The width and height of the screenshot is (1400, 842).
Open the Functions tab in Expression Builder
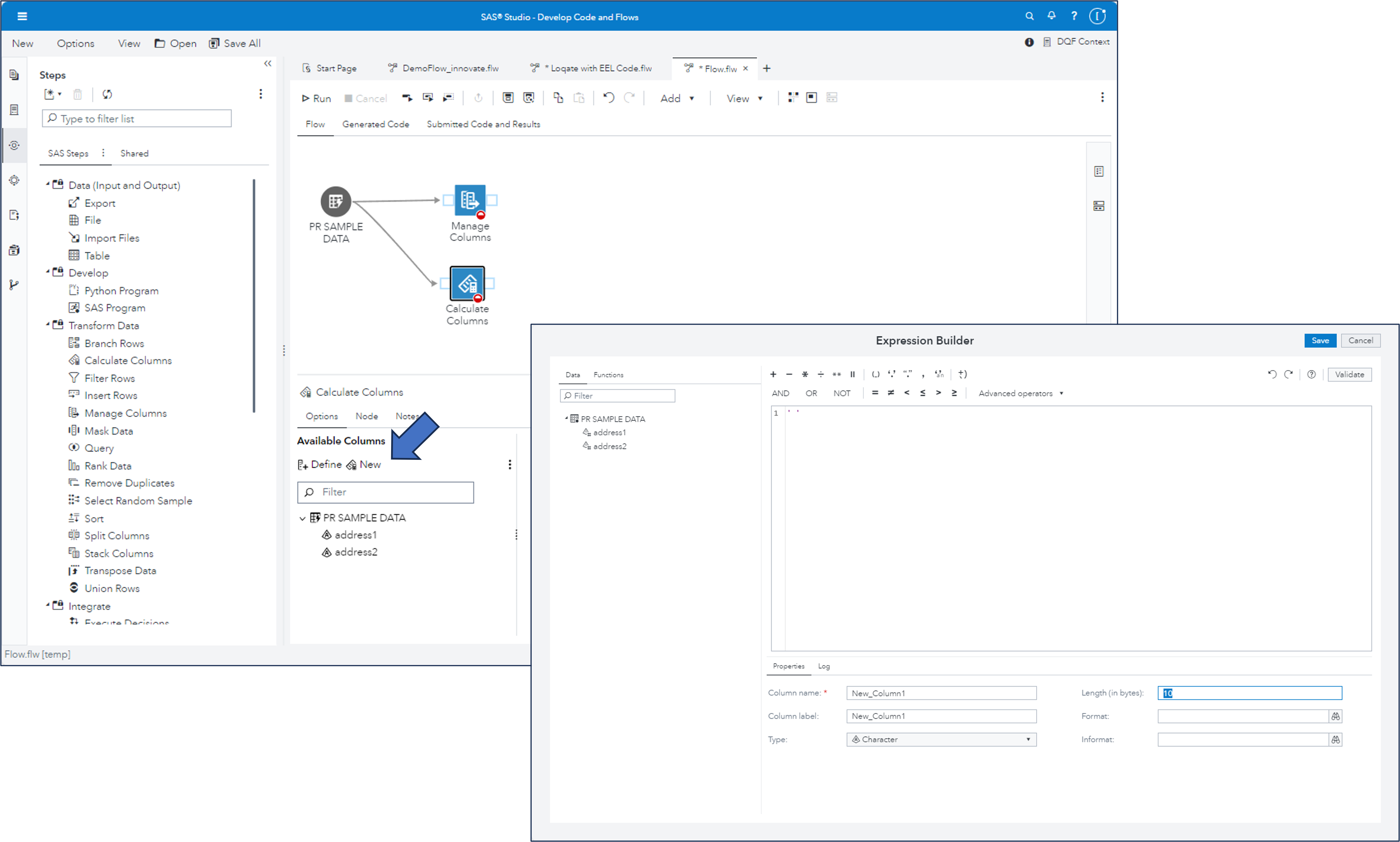[608, 375]
